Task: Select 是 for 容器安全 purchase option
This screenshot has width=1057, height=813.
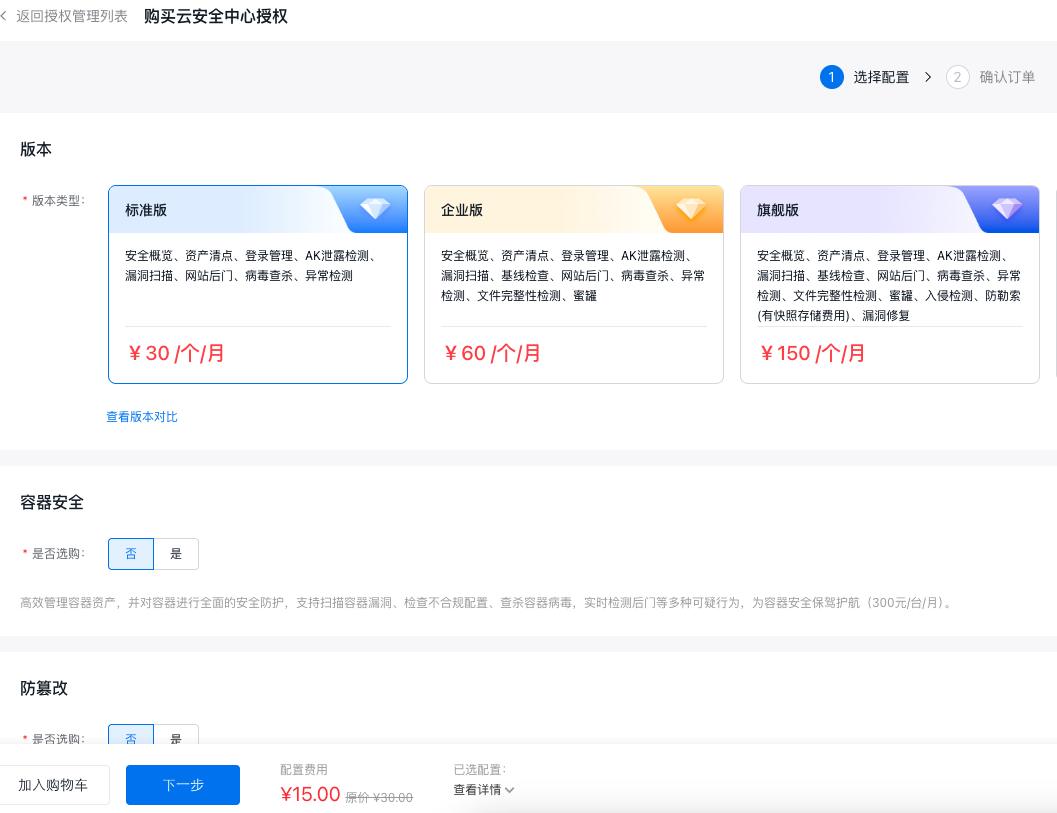Action: pyautogui.click(x=176, y=554)
